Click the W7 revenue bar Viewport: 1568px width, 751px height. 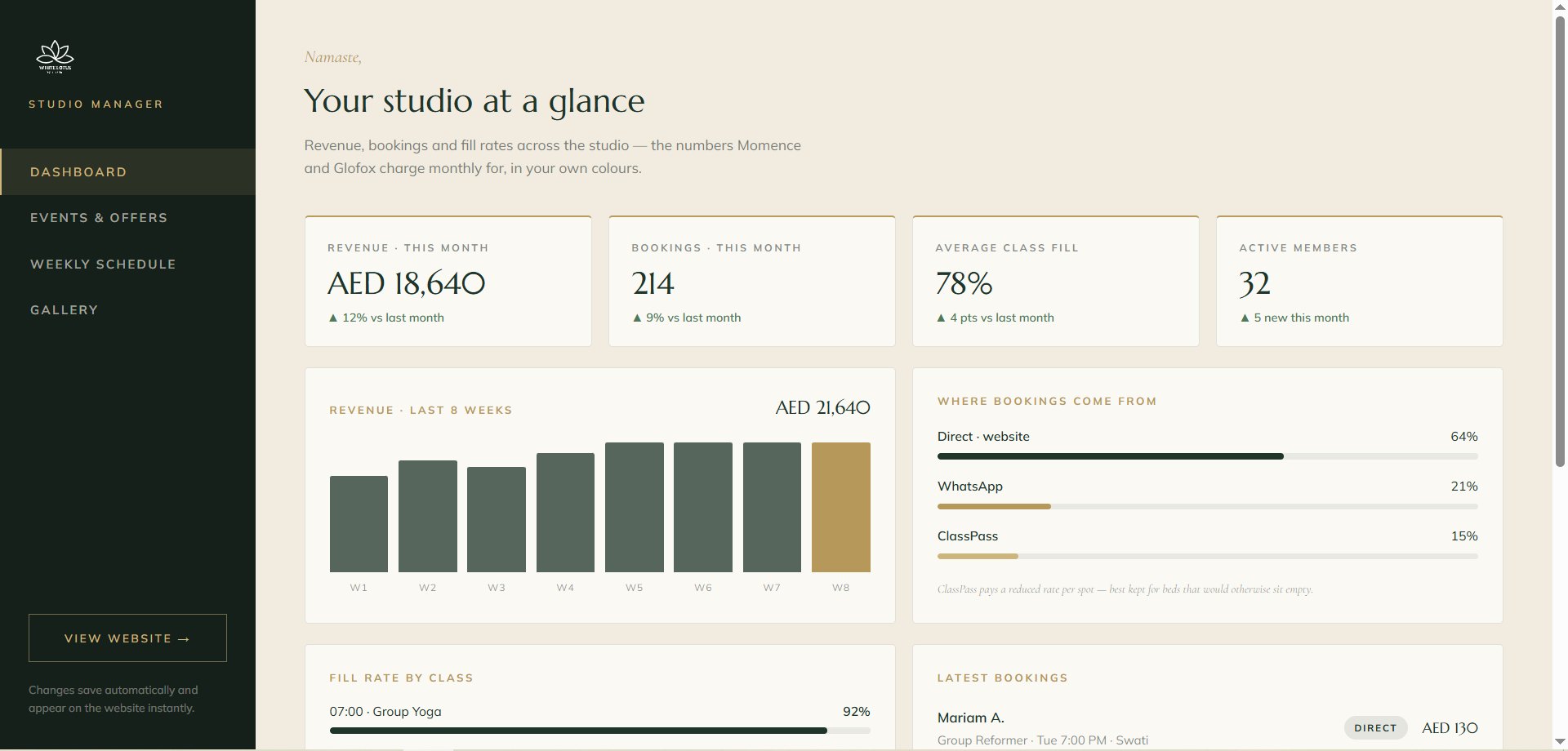coord(772,507)
